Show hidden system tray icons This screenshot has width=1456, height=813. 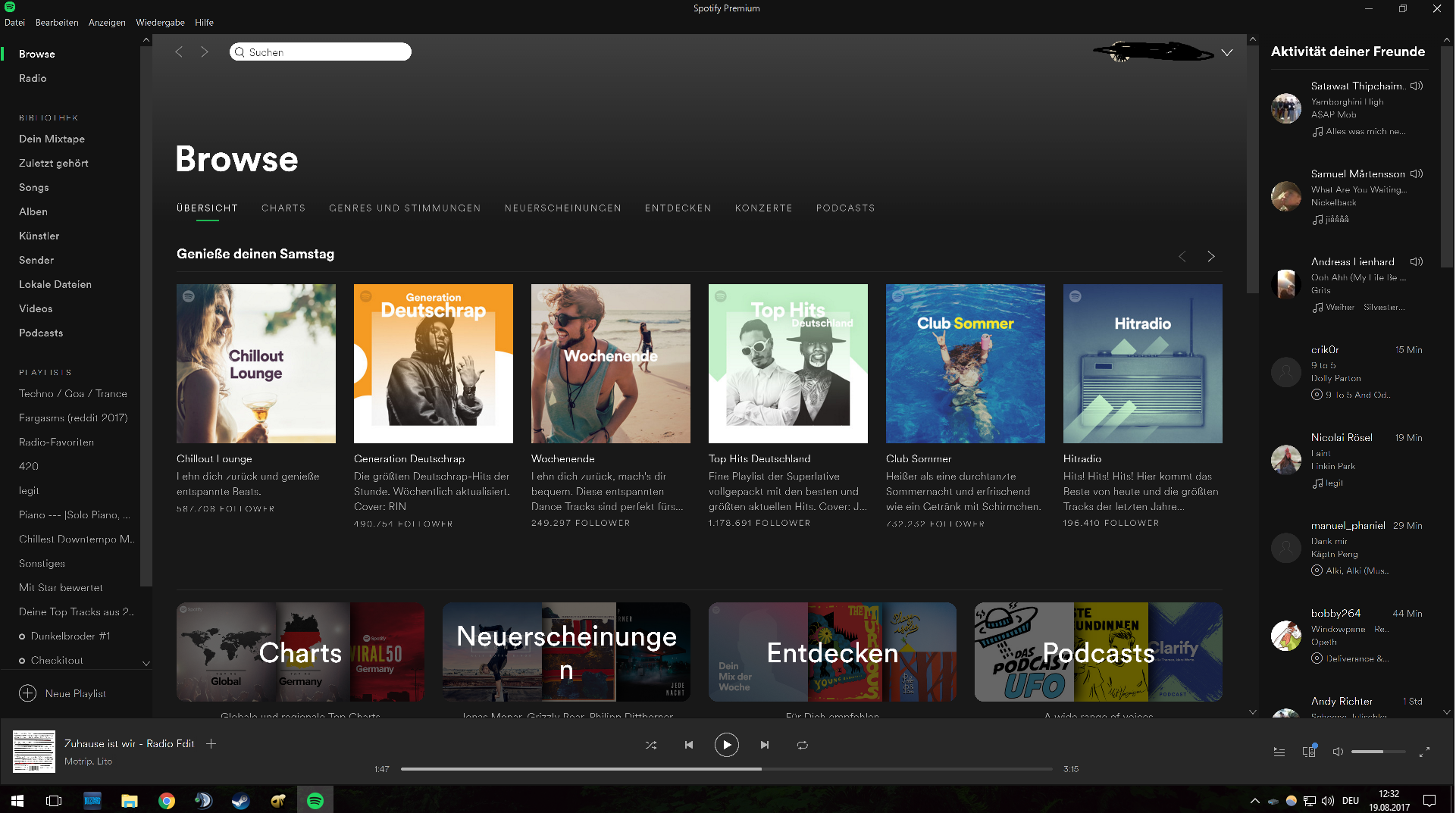(x=1255, y=801)
